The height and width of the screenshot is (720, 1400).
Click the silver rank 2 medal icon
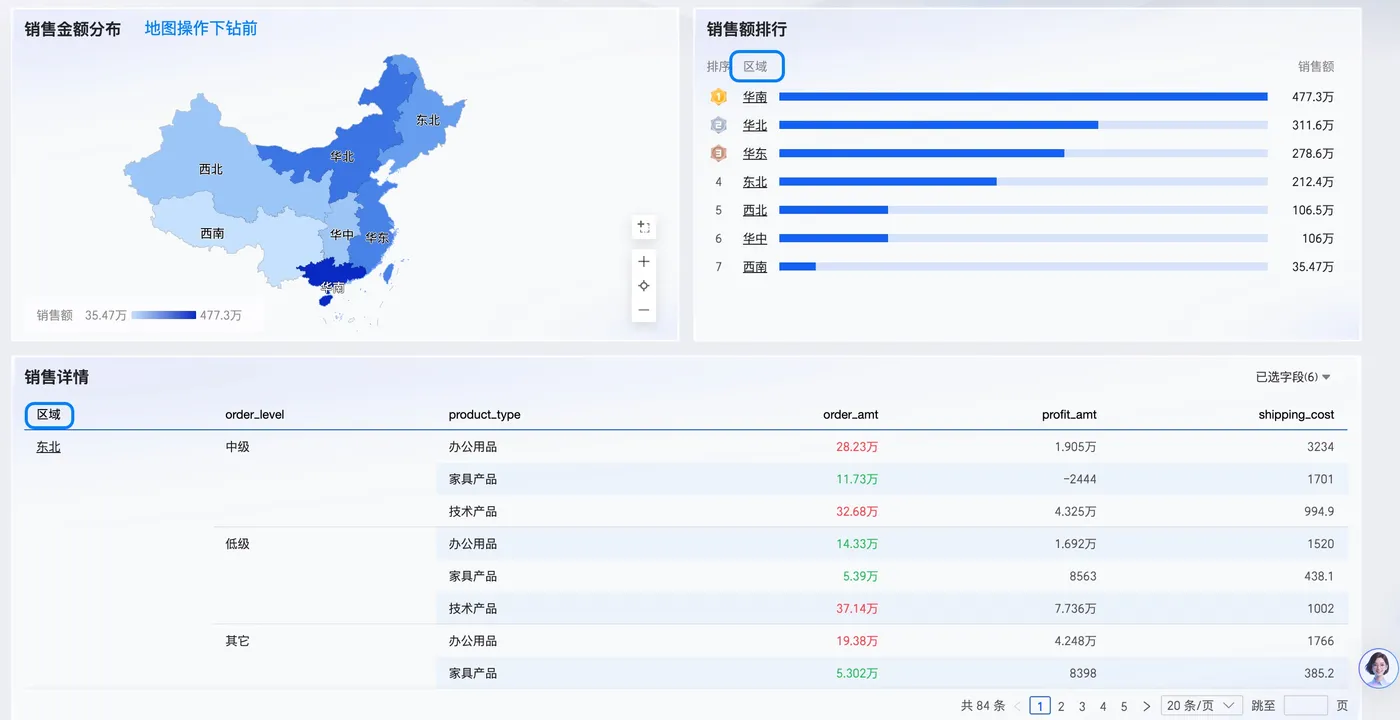(718, 125)
